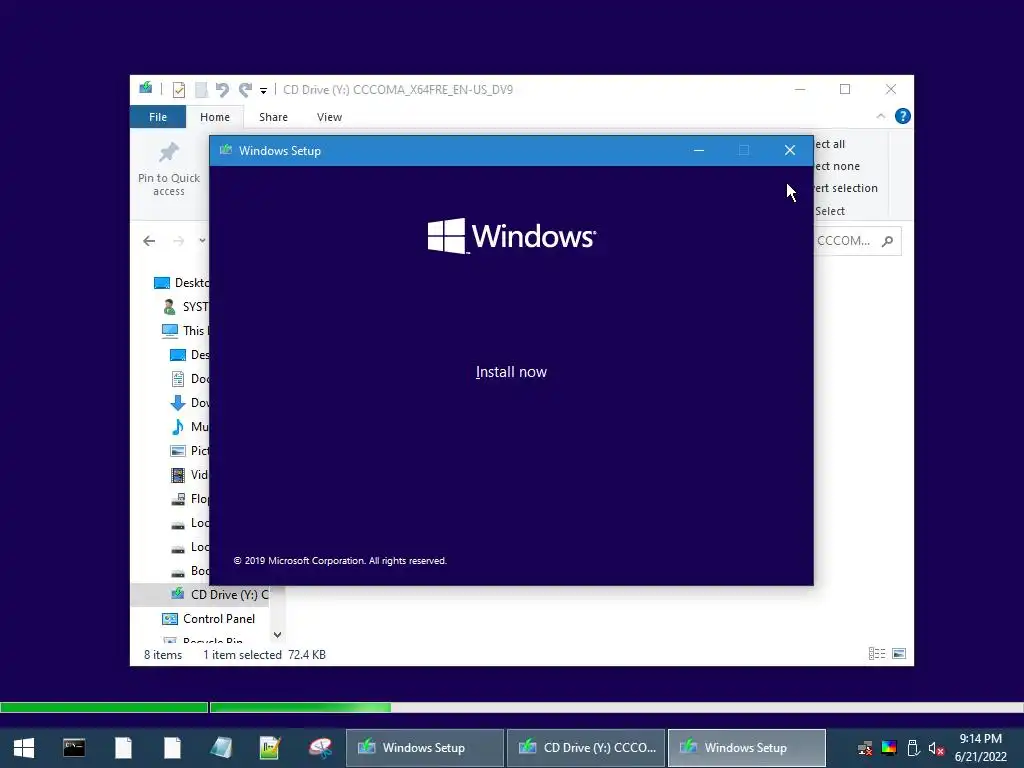
Task: Click Pin to Quick access button
Action: (x=168, y=170)
